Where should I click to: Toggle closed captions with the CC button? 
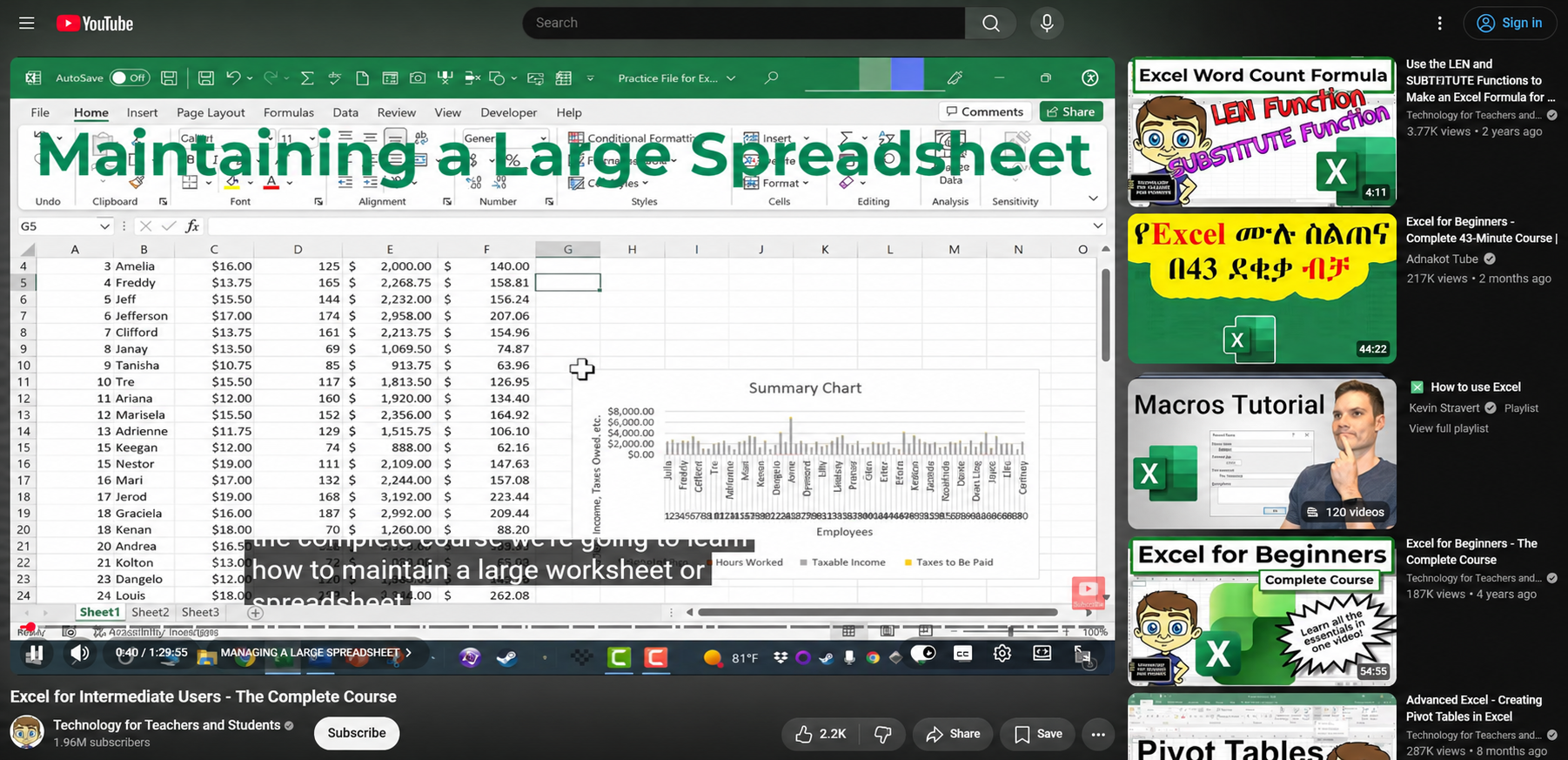(x=962, y=653)
